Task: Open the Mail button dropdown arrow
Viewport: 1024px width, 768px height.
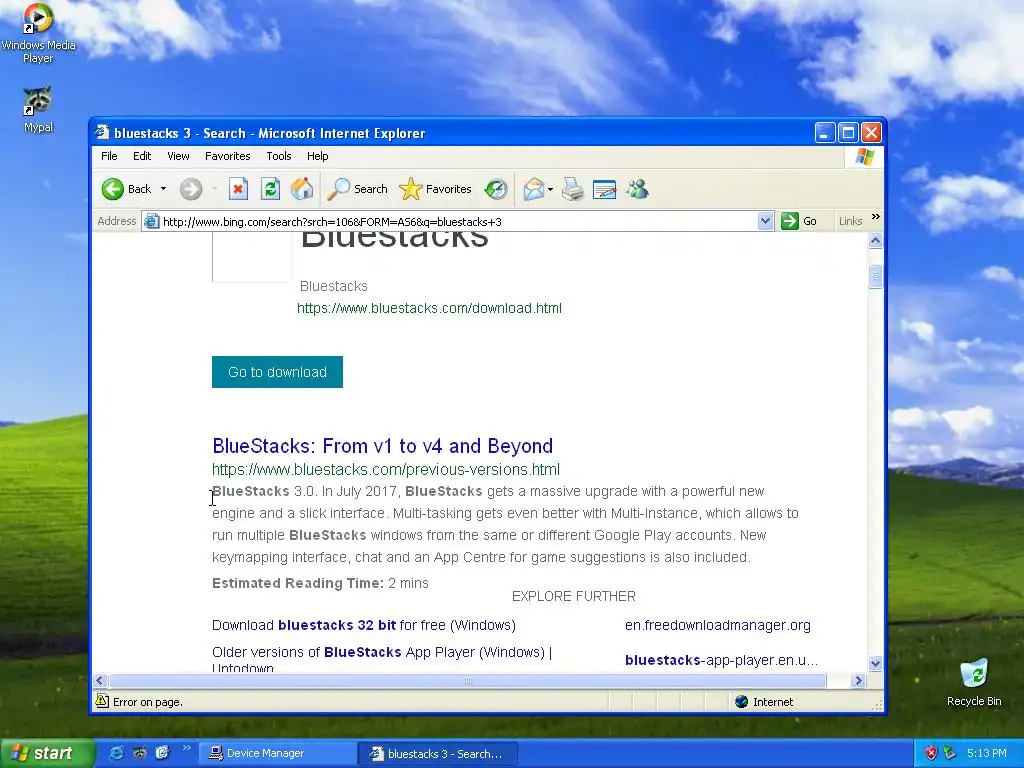Action: point(550,189)
